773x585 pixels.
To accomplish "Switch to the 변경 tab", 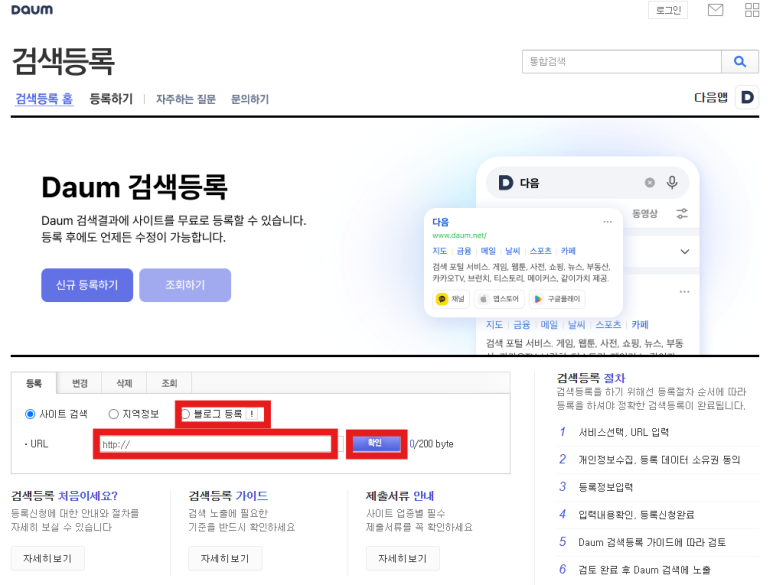I will 79,383.
